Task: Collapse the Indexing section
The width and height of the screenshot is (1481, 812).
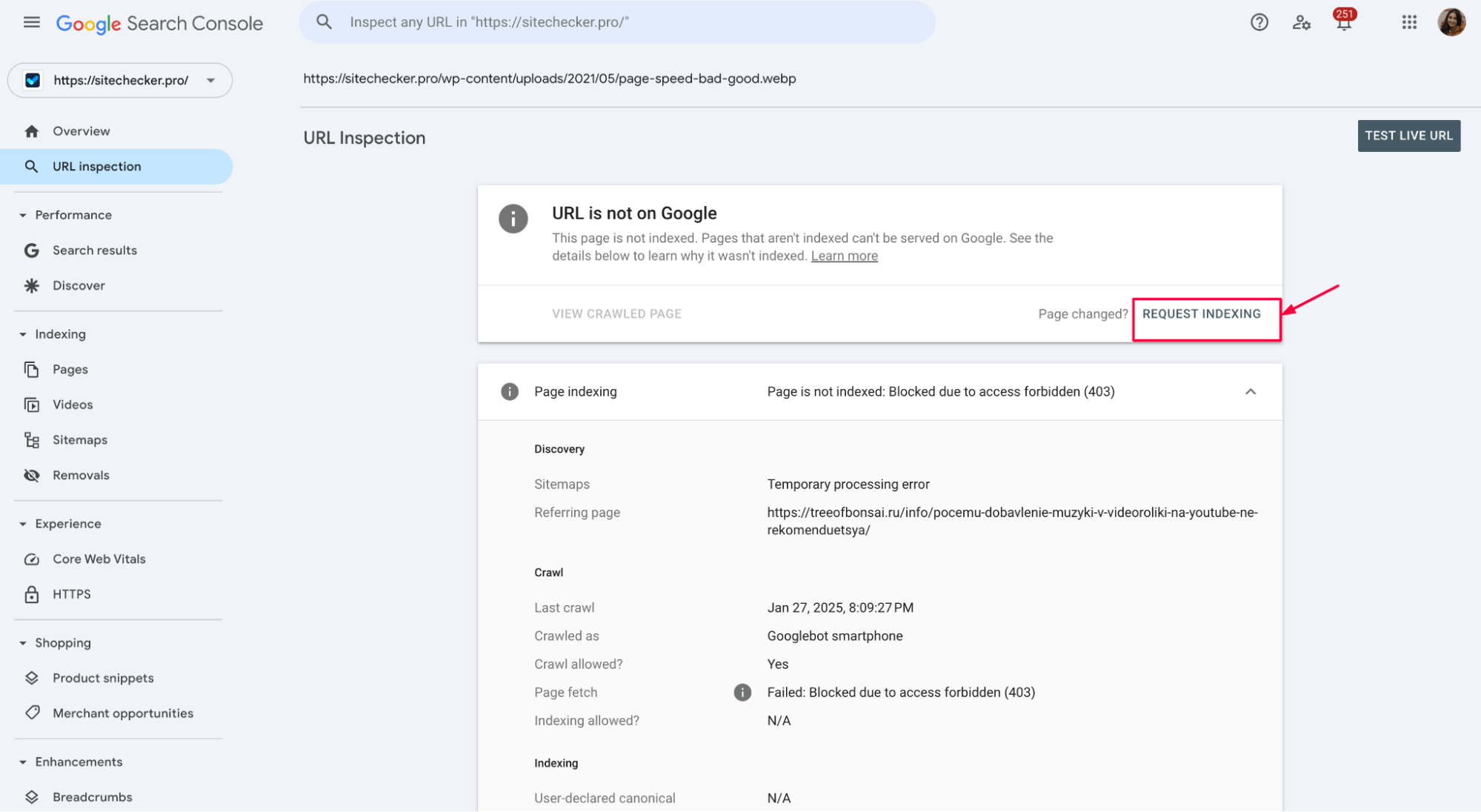Action: pyautogui.click(x=22, y=334)
